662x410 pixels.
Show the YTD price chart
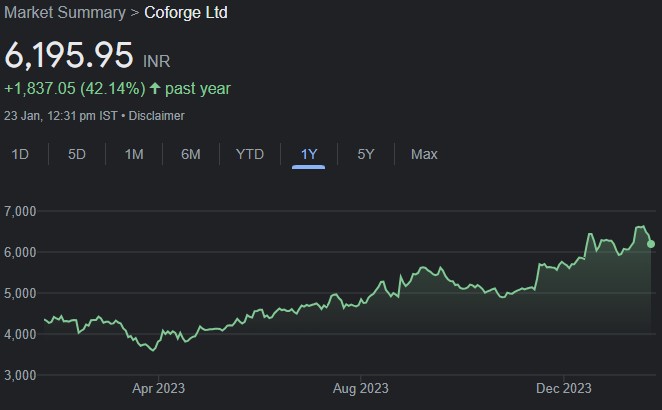[x=250, y=154]
